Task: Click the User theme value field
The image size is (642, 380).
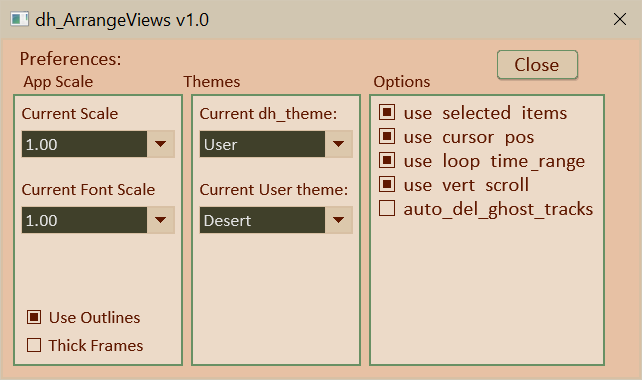Action: point(262,144)
